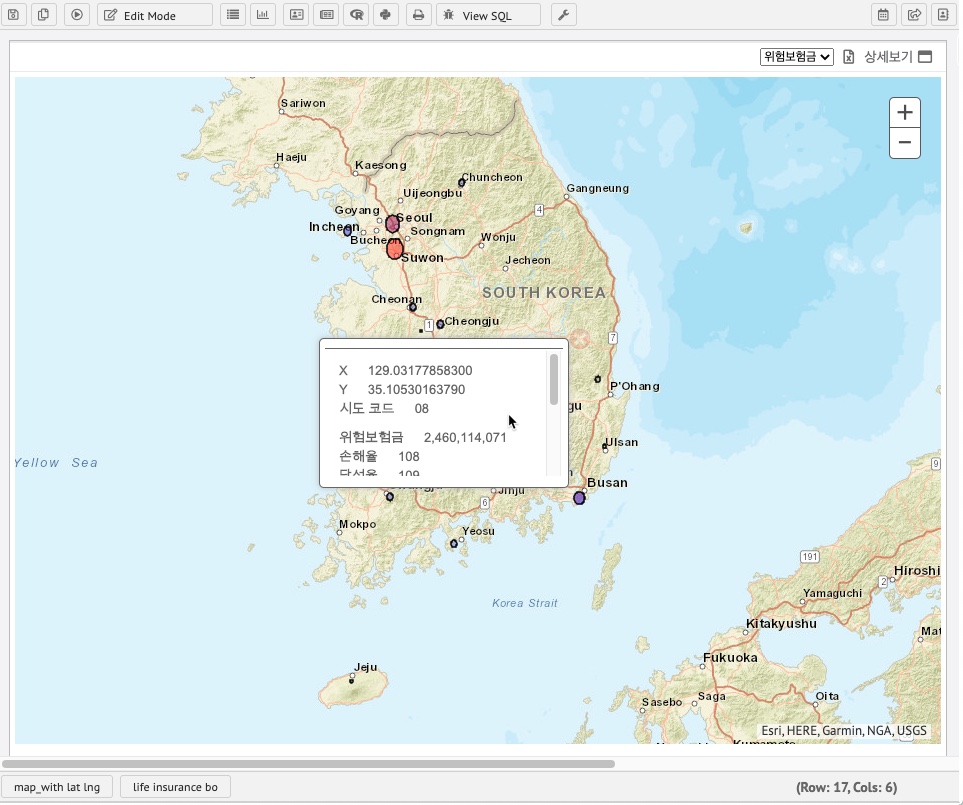
Task: Click the ID card icon in toolbar
Action: coord(296,15)
